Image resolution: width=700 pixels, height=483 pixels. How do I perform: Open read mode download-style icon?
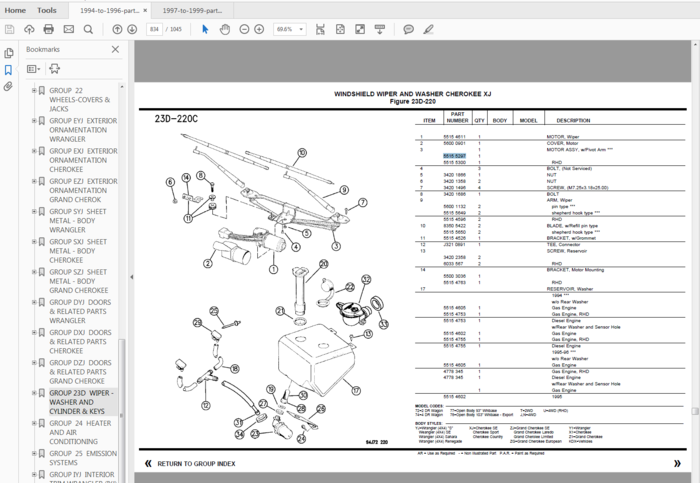click(x=380, y=29)
